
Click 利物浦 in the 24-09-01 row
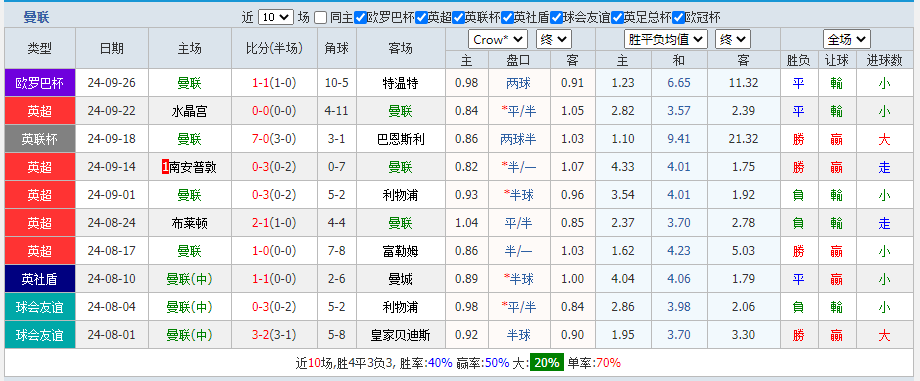click(x=401, y=195)
